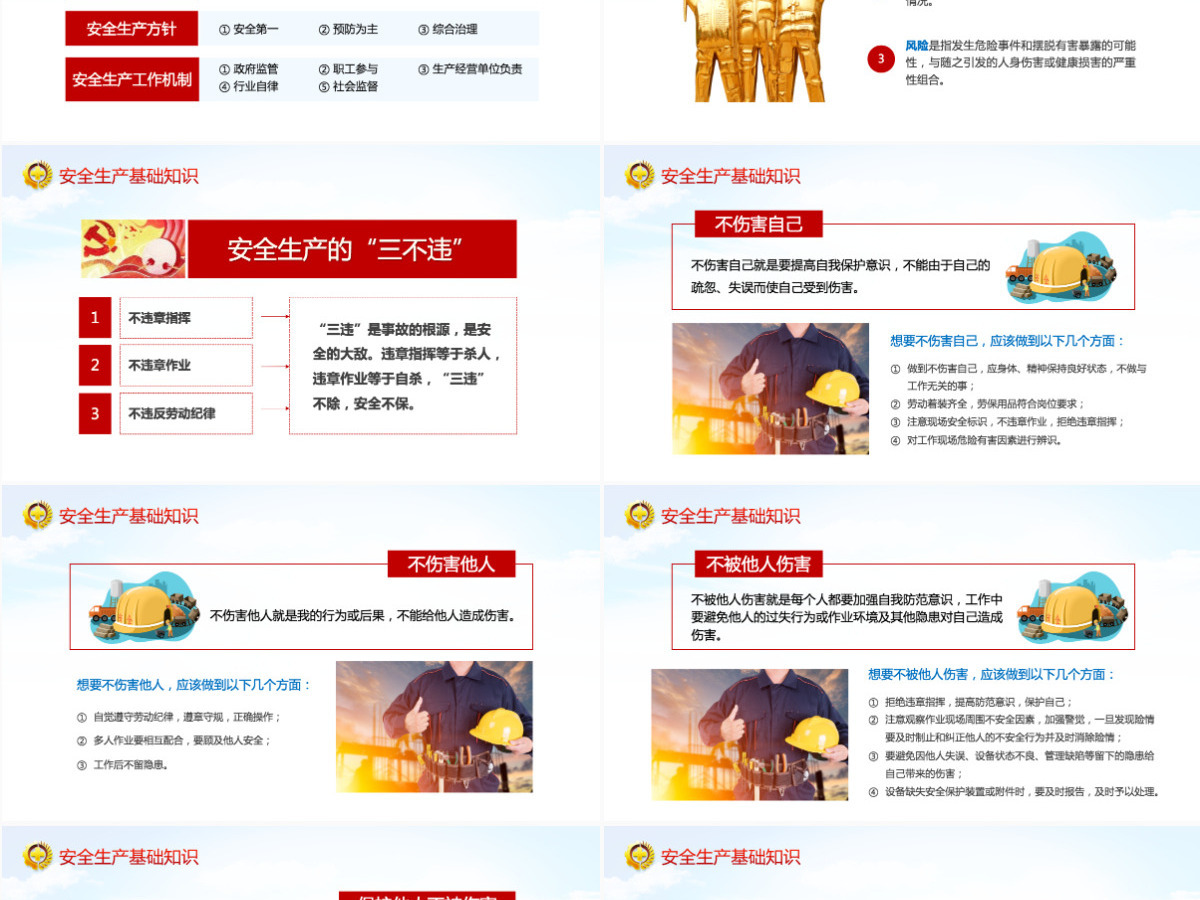Viewport: 1200px width, 900px height.
Task: Click the line 劳动着装齐全，劳保用品符合岗位要求
Action: [987, 404]
